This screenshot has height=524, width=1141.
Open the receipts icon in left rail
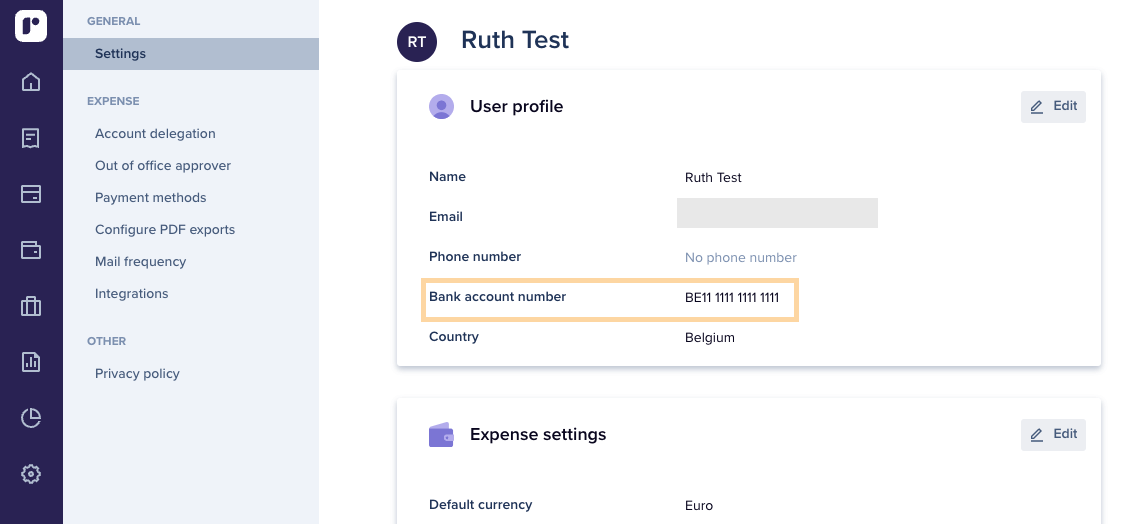point(31,138)
